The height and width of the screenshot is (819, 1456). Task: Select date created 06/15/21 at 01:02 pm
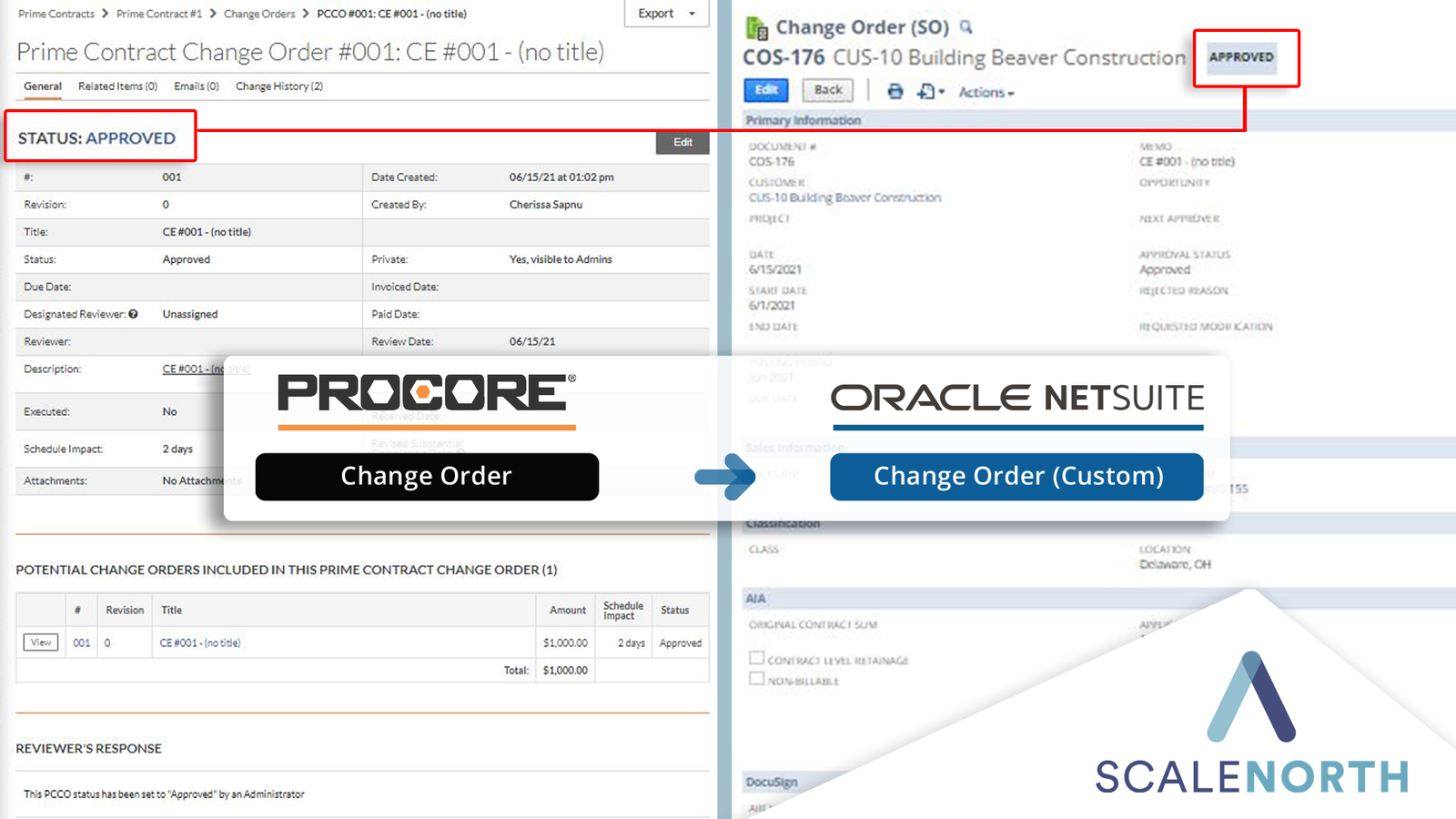coord(561,177)
